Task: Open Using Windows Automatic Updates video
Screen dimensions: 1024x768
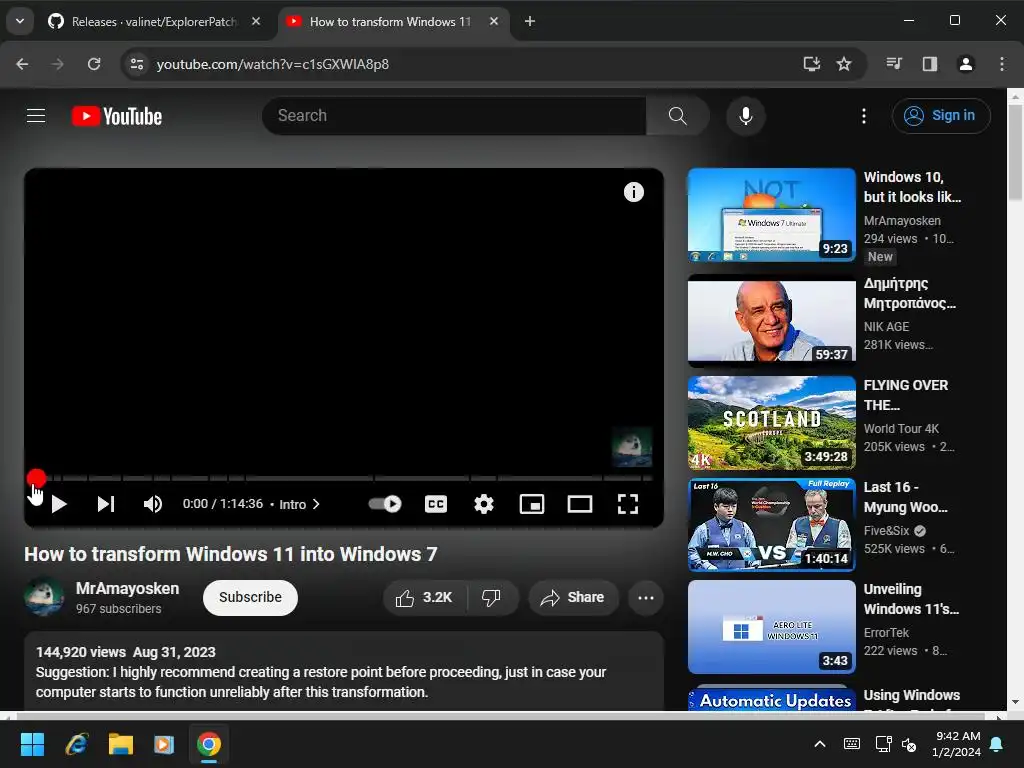Action: pos(771,697)
